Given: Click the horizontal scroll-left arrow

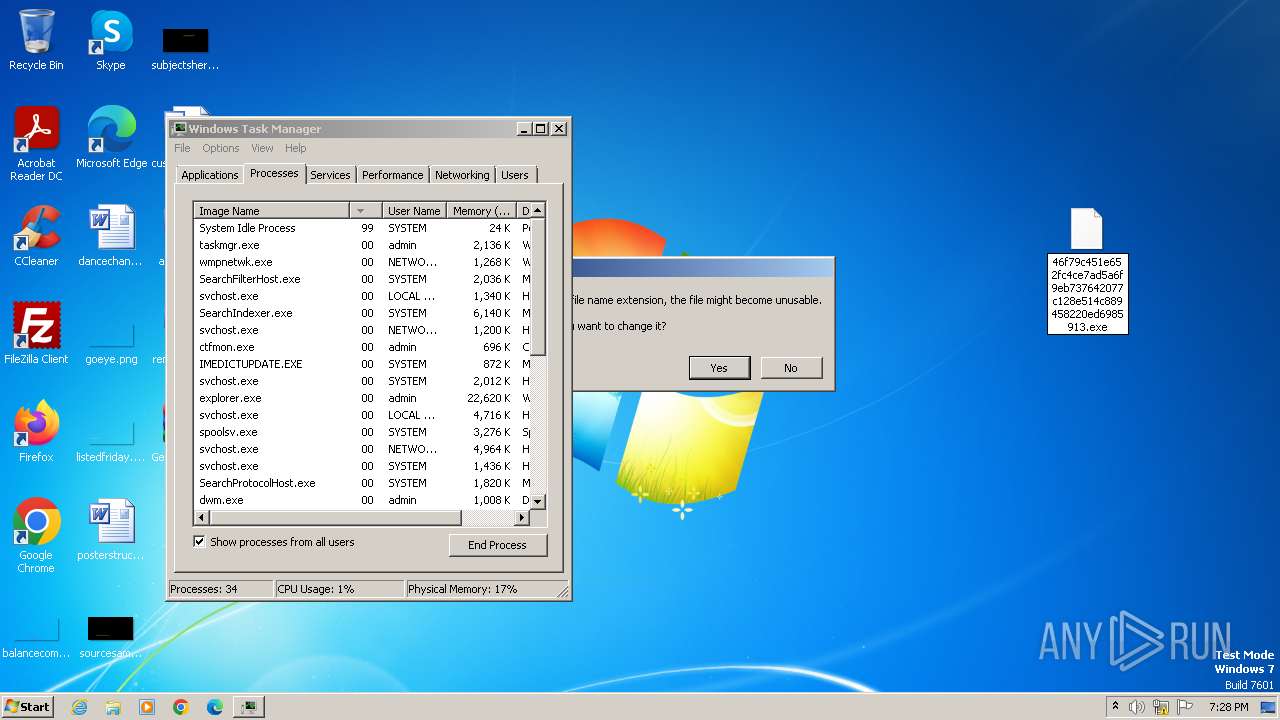Looking at the screenshot, I should (x=202, y=517).
